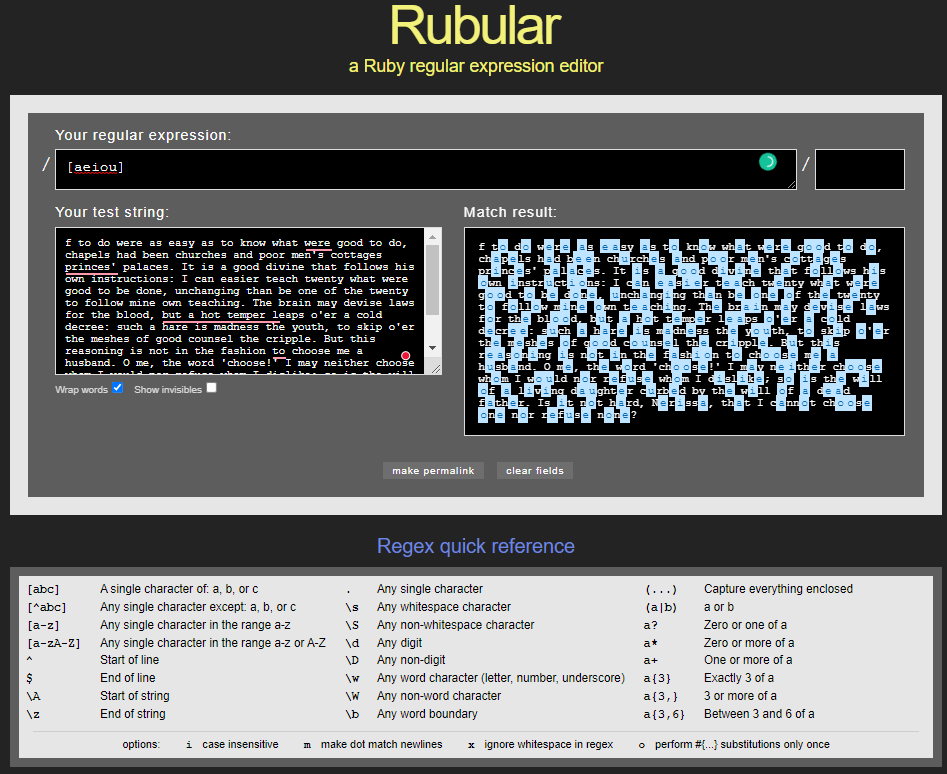Image resolution: width=947 pixels, height=774 pixels.
Task: Click inside the regular expression input field
Action: (x=300, y=166)
